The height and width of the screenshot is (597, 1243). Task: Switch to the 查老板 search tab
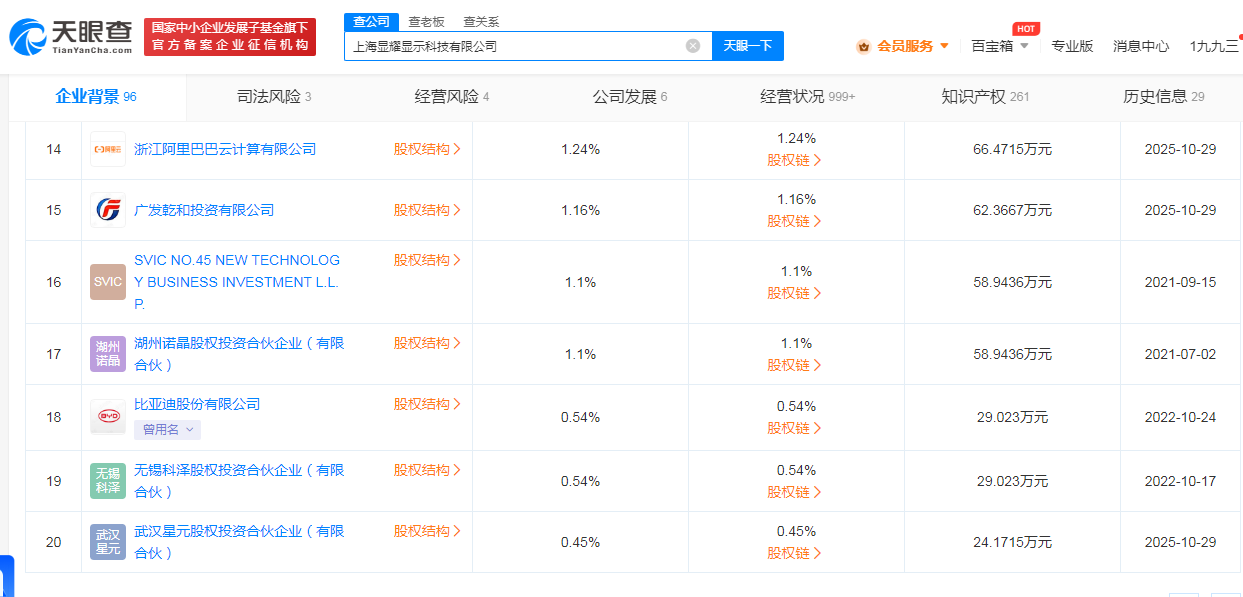[426, 22]
